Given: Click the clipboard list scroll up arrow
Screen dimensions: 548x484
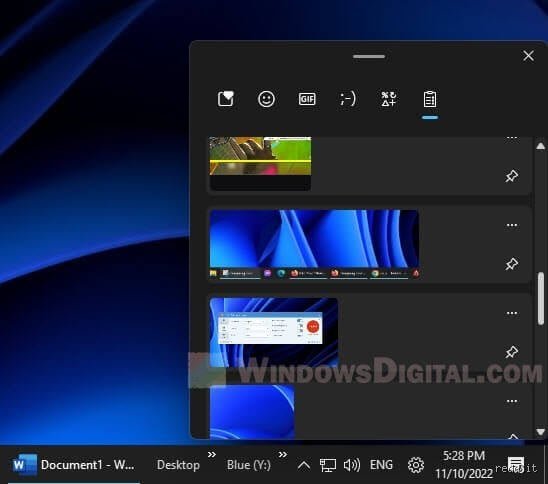Looking at the screenshot, I should pyautogui.click(x=540, y=146).
